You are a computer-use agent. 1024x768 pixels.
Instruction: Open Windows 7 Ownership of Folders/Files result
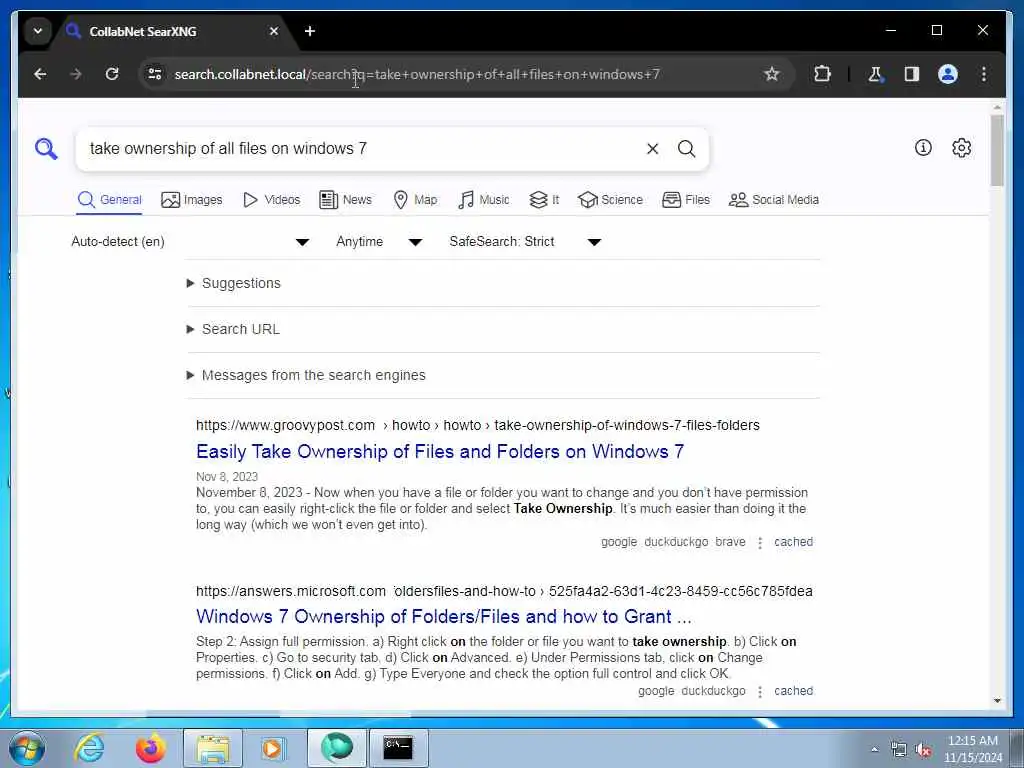tap(443, 616)
